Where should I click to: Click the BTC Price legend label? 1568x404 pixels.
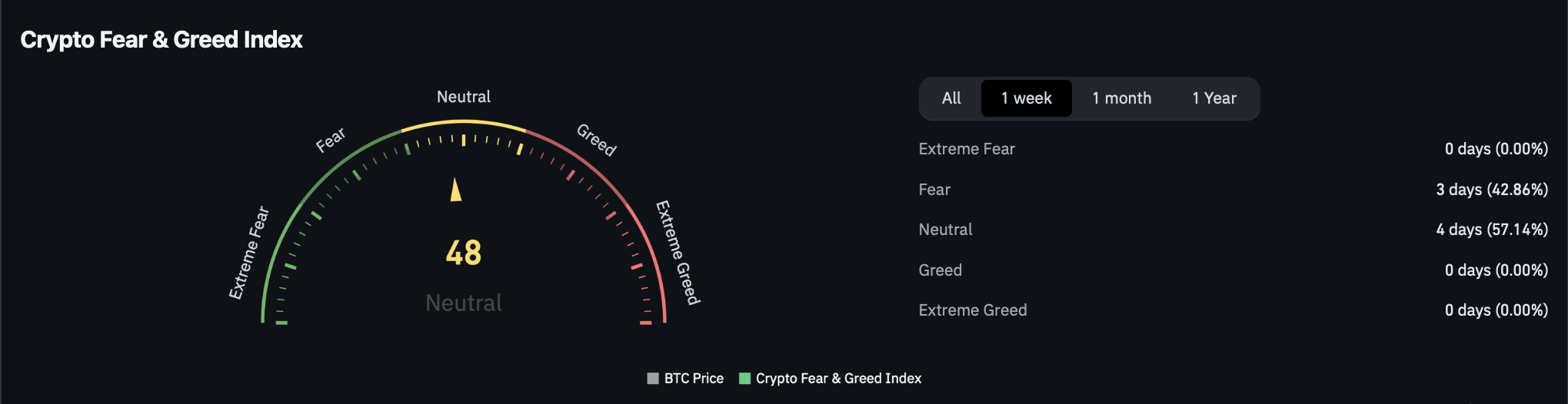[x=694, y=379]
